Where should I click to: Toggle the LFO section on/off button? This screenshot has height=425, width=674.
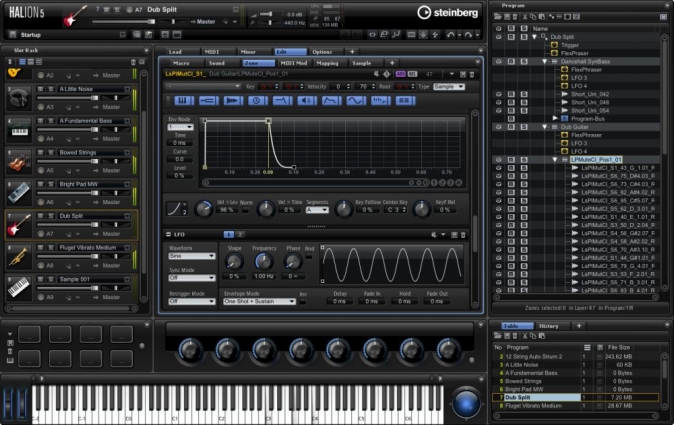(168, 234)
